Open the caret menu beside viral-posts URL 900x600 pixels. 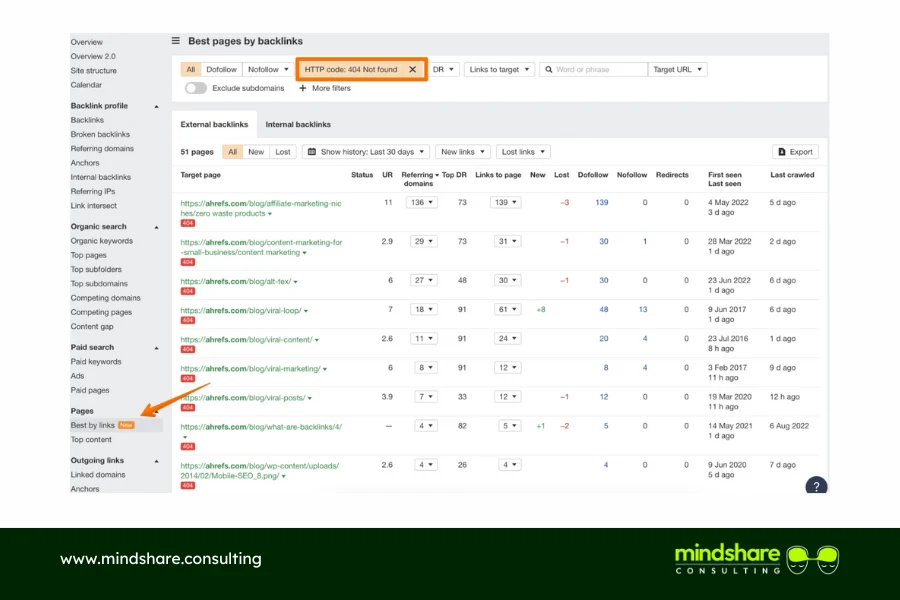[310, 398]
